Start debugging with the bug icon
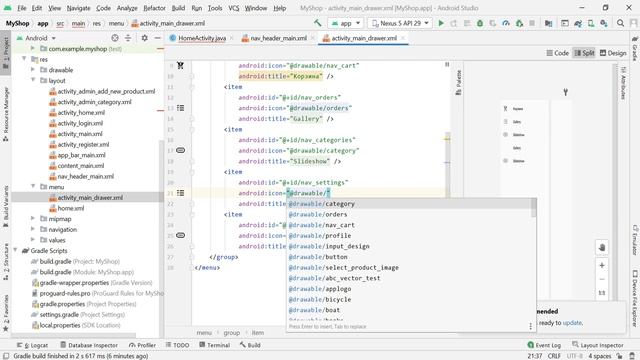The width and height of the screenshot is (640, 360). pyautogui.click(x=480, y=23)
